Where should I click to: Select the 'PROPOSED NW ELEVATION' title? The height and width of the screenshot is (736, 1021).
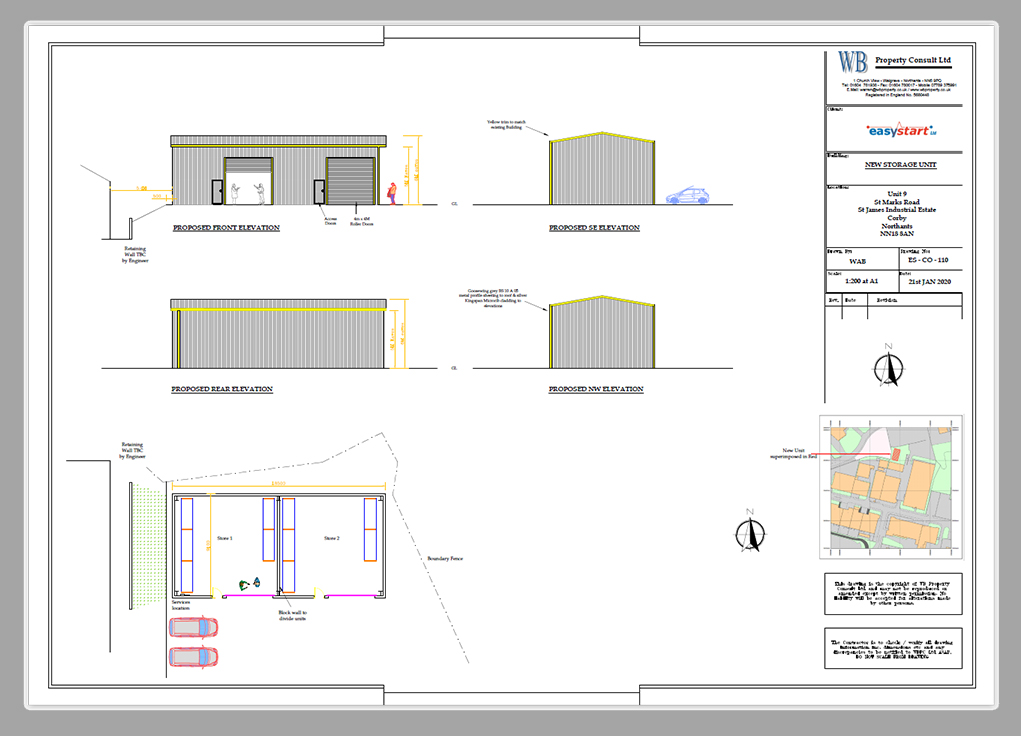596,389
